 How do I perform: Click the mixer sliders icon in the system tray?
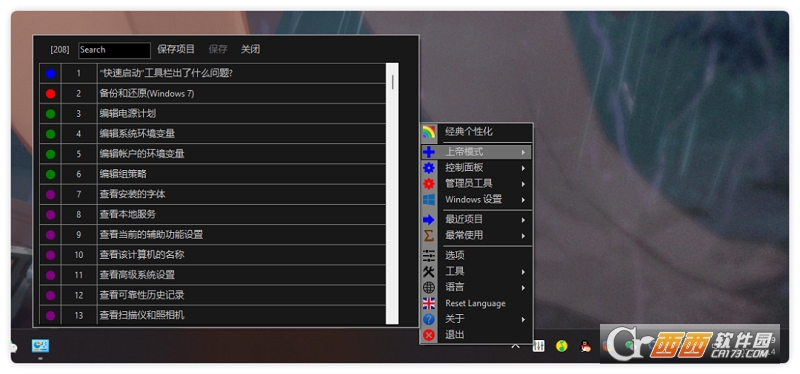(x=538, y=346)
